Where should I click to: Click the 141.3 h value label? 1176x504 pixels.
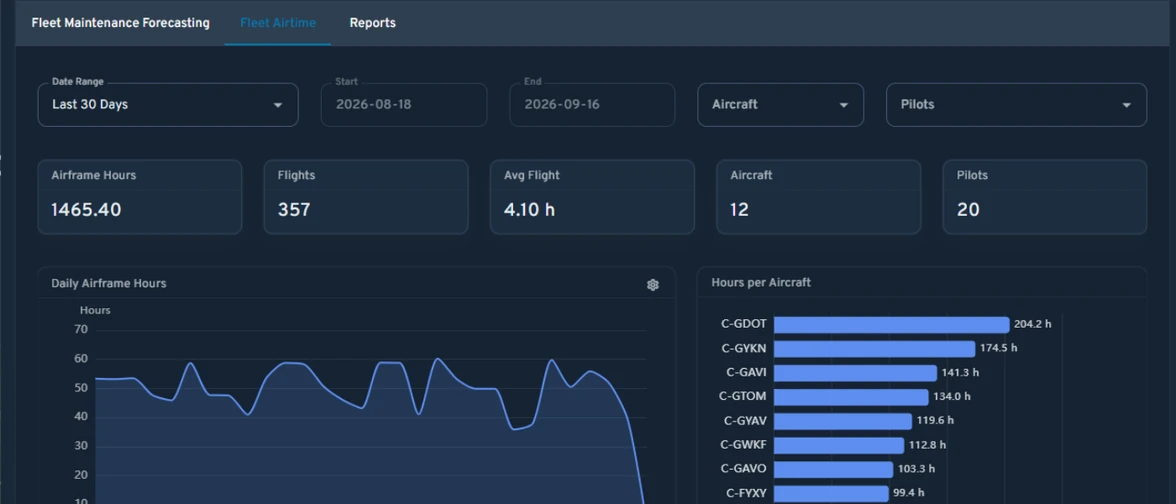click(961, 372)
